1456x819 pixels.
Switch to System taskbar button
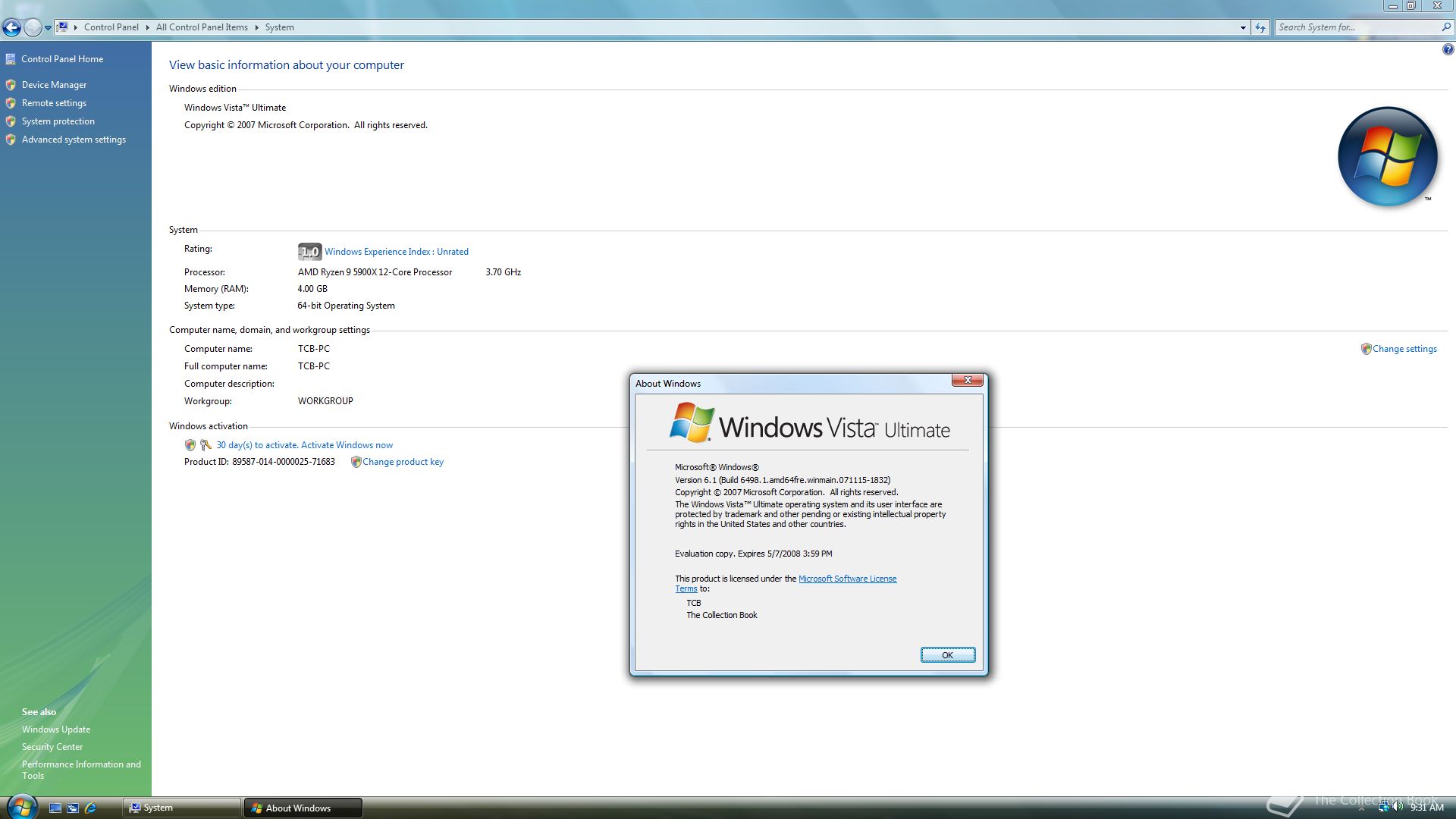[x=181, y=808]
